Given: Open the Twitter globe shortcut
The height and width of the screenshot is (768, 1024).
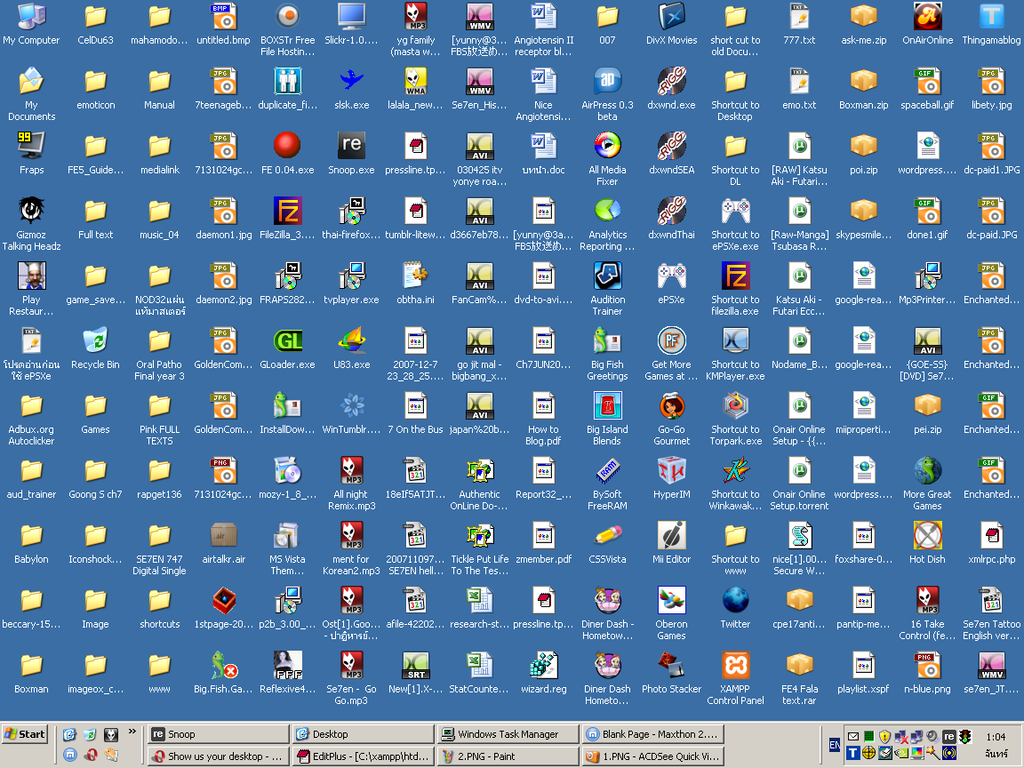Looking at the screenshot, I should pos(735,601).
